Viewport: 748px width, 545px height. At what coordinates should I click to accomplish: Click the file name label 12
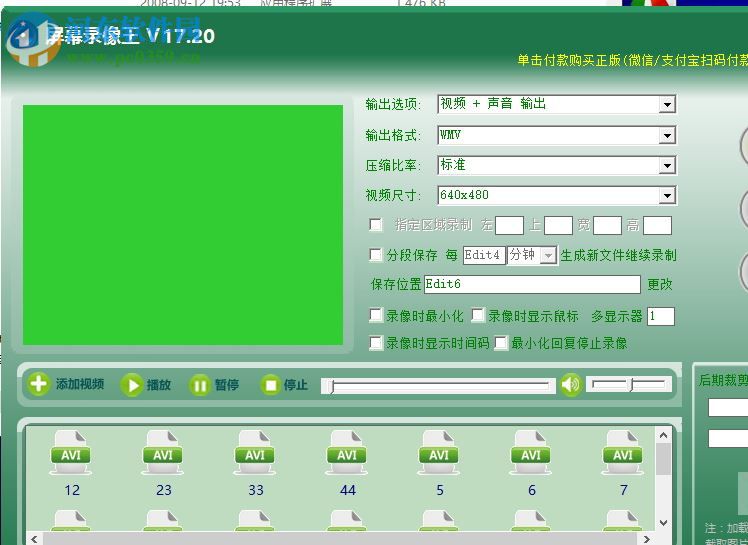point(72,490)
